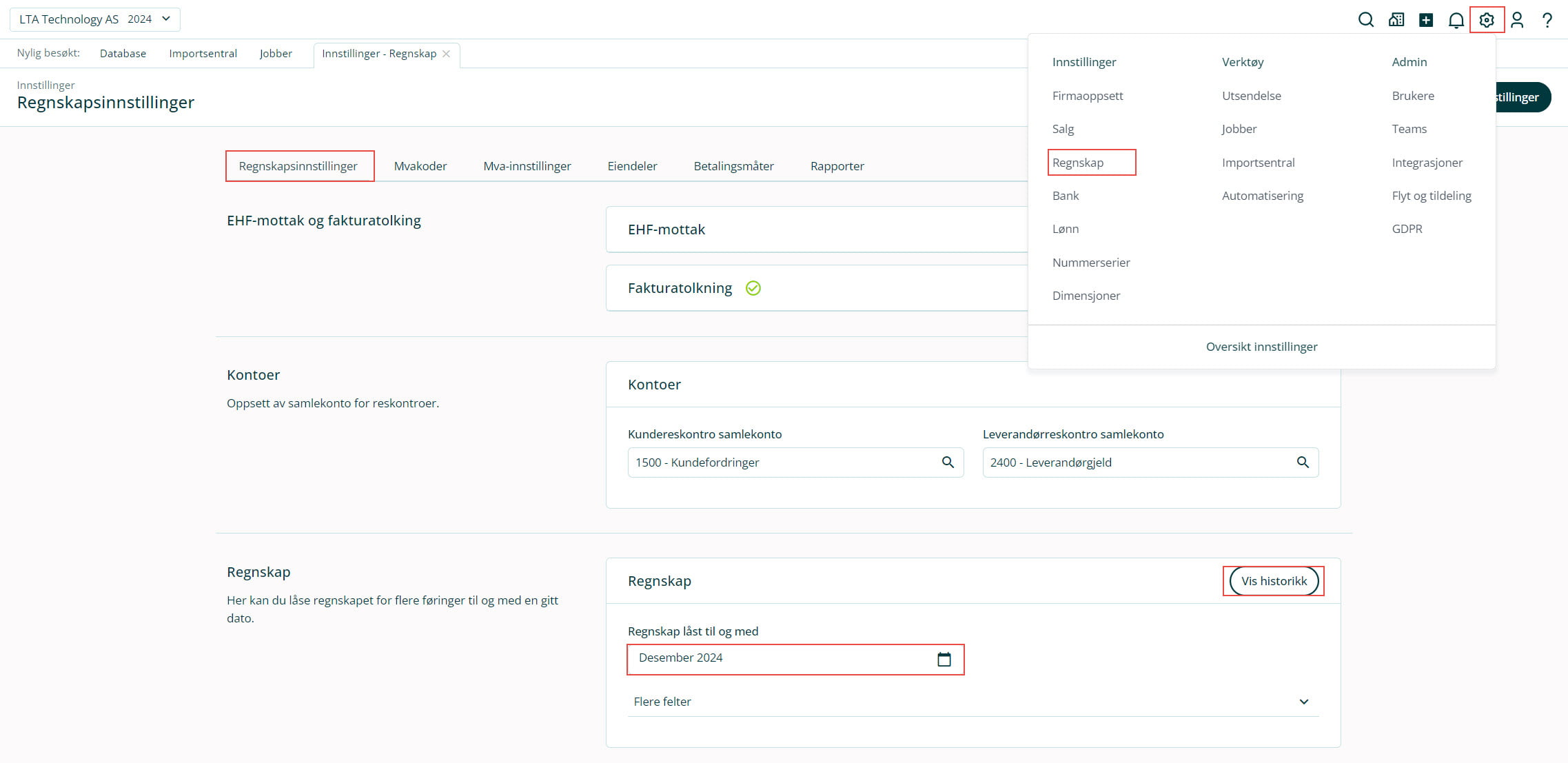Click the plus create-new icon
1568x763 pixels.
pos(1426,20)
